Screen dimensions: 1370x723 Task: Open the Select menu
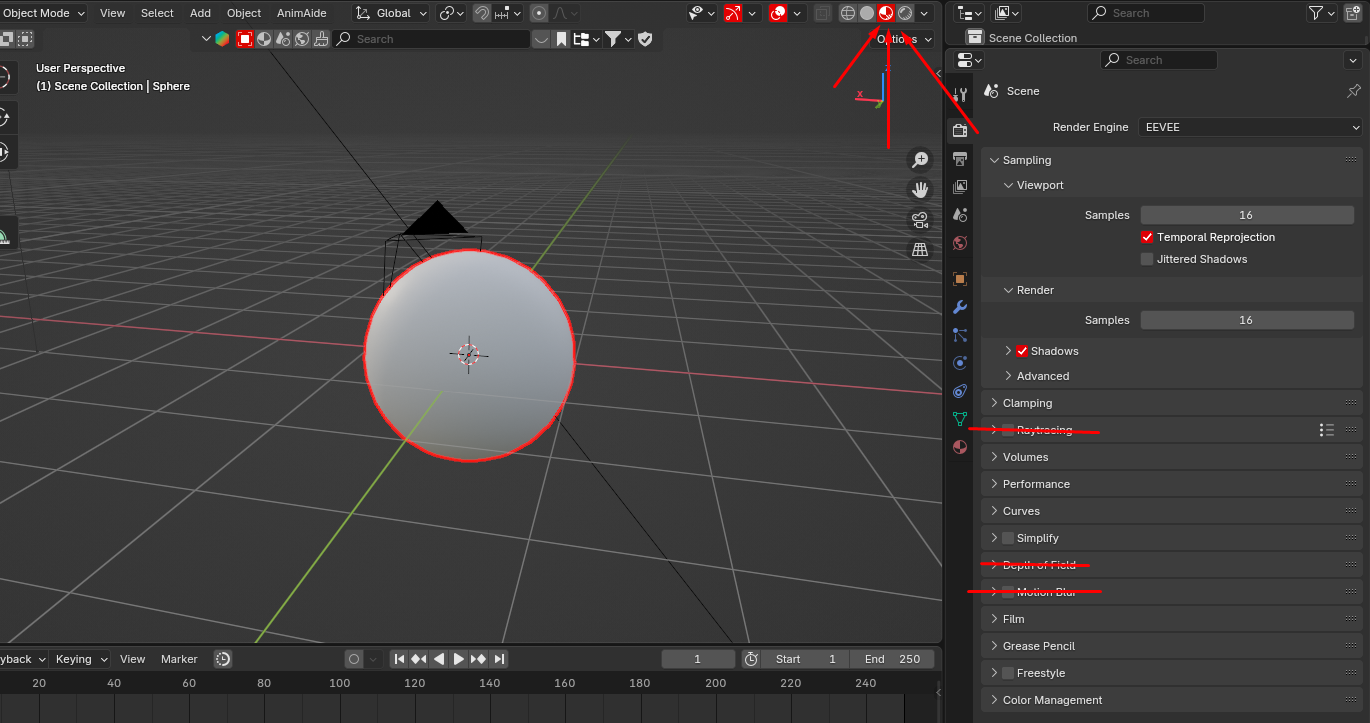(157, 13)
